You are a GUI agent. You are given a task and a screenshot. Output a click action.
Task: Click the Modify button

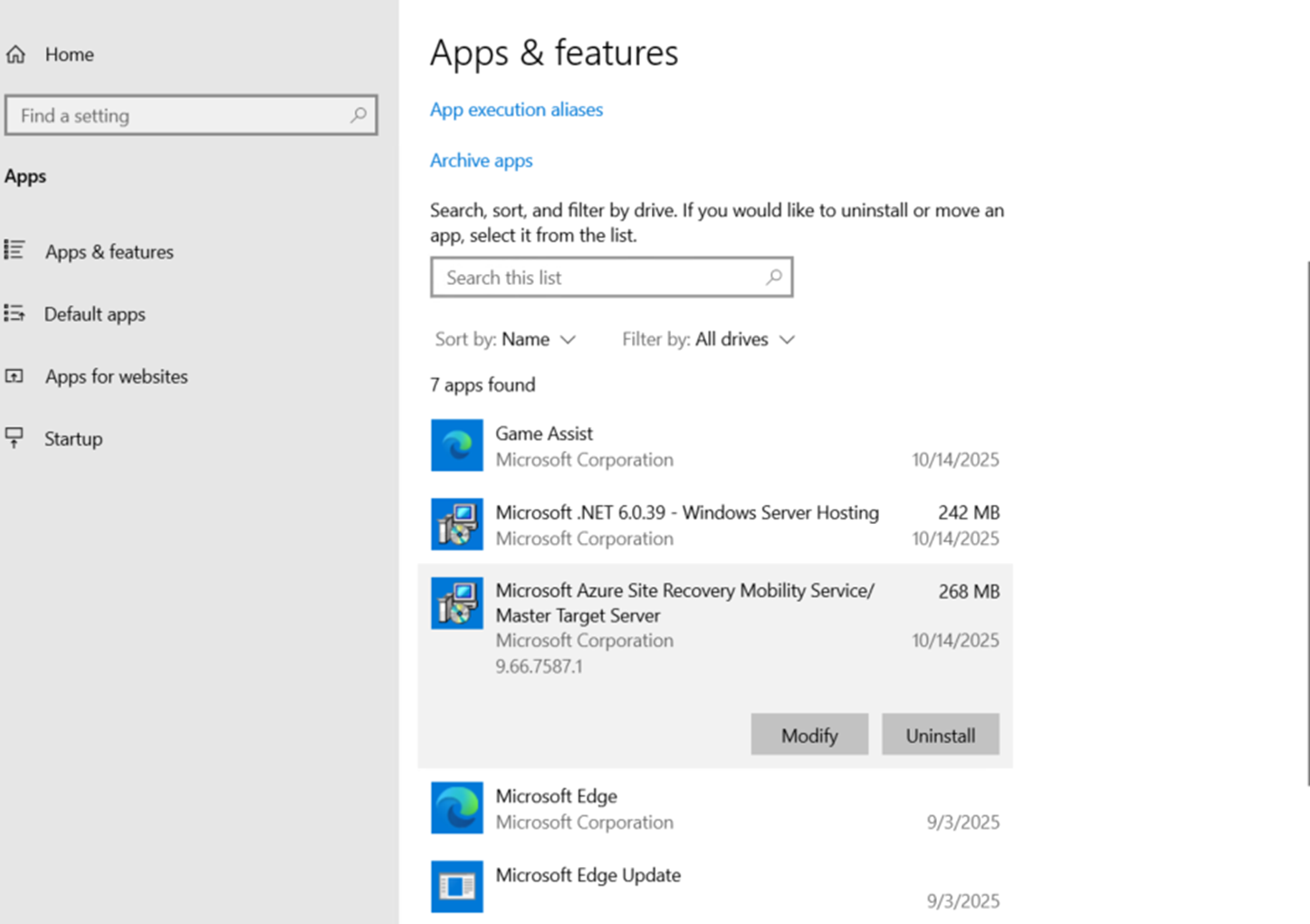pyautogui.click(x=809, y=735)
